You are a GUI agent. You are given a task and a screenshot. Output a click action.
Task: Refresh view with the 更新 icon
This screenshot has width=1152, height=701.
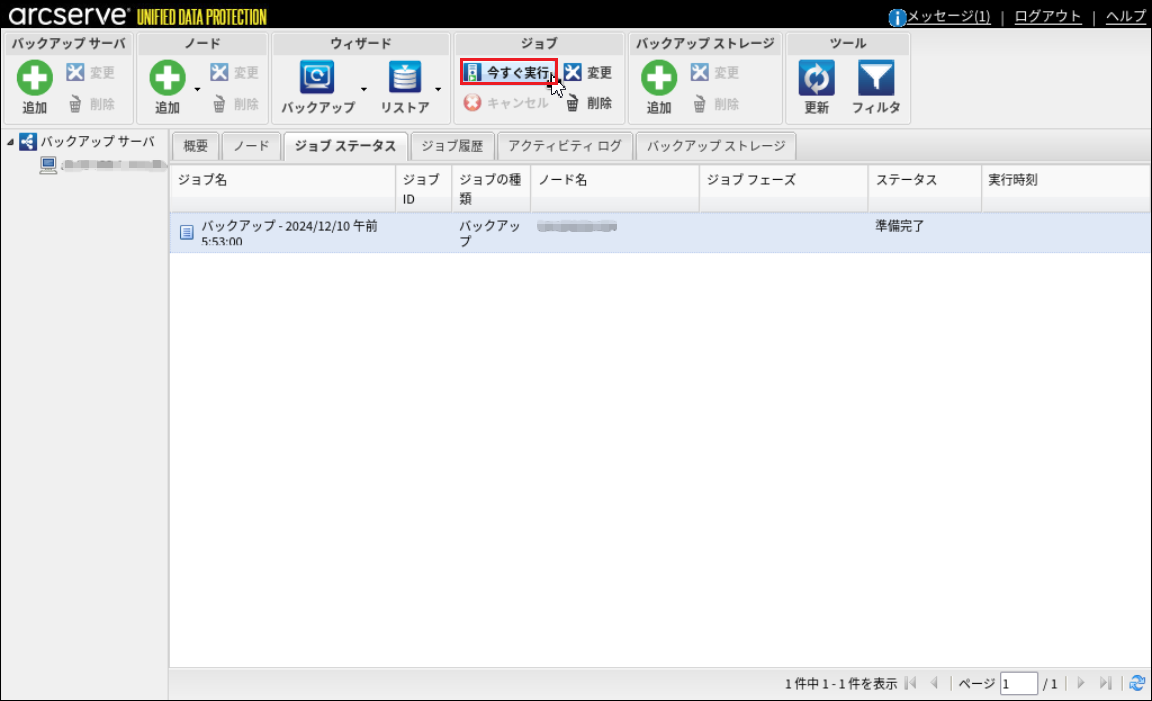coord(816,78)
